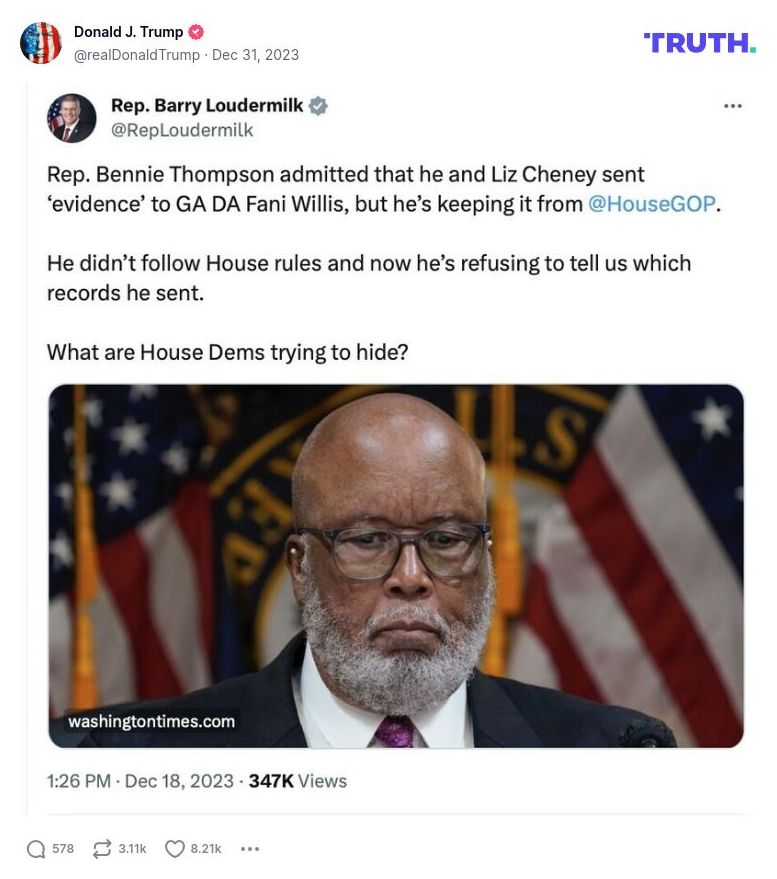Open the ellipsis menu on Loudermilk's quoted post
Viewport: 777px width, 879px height.
733,104
